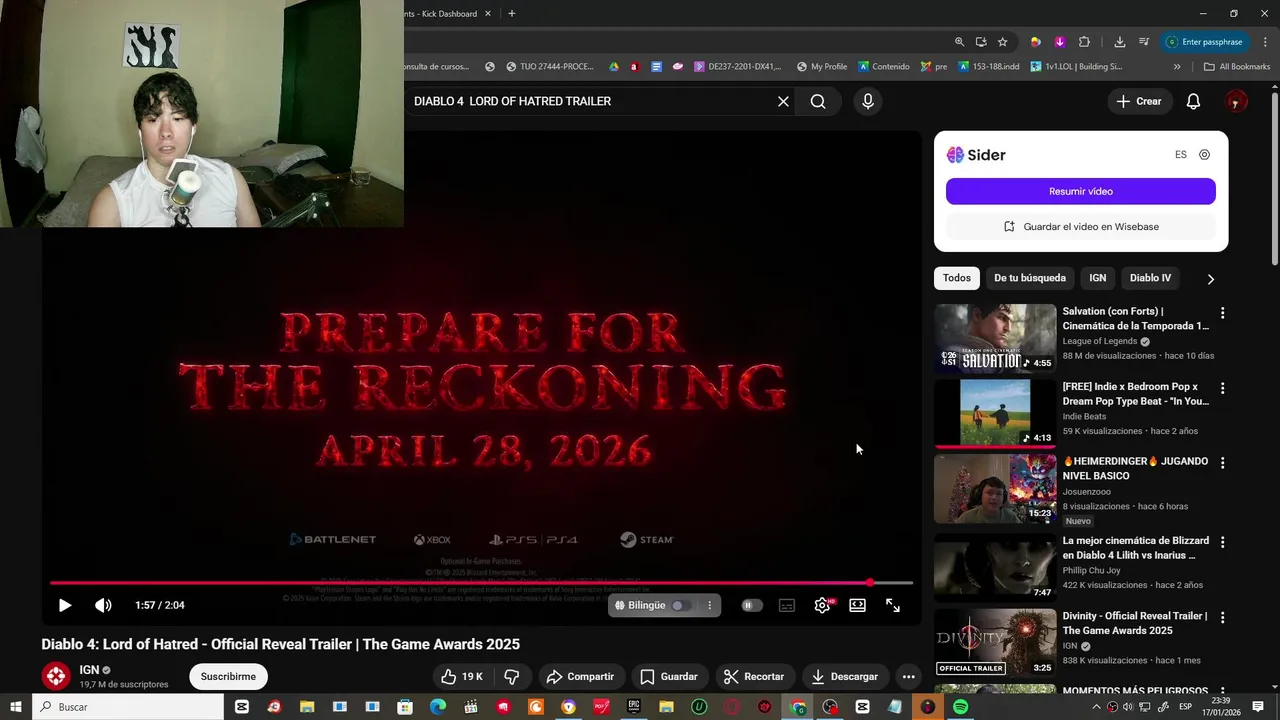Click the Buscar taskbar search box
Image resolution: width=1280 pixels, height=720 pixels.
coord(127,707)
